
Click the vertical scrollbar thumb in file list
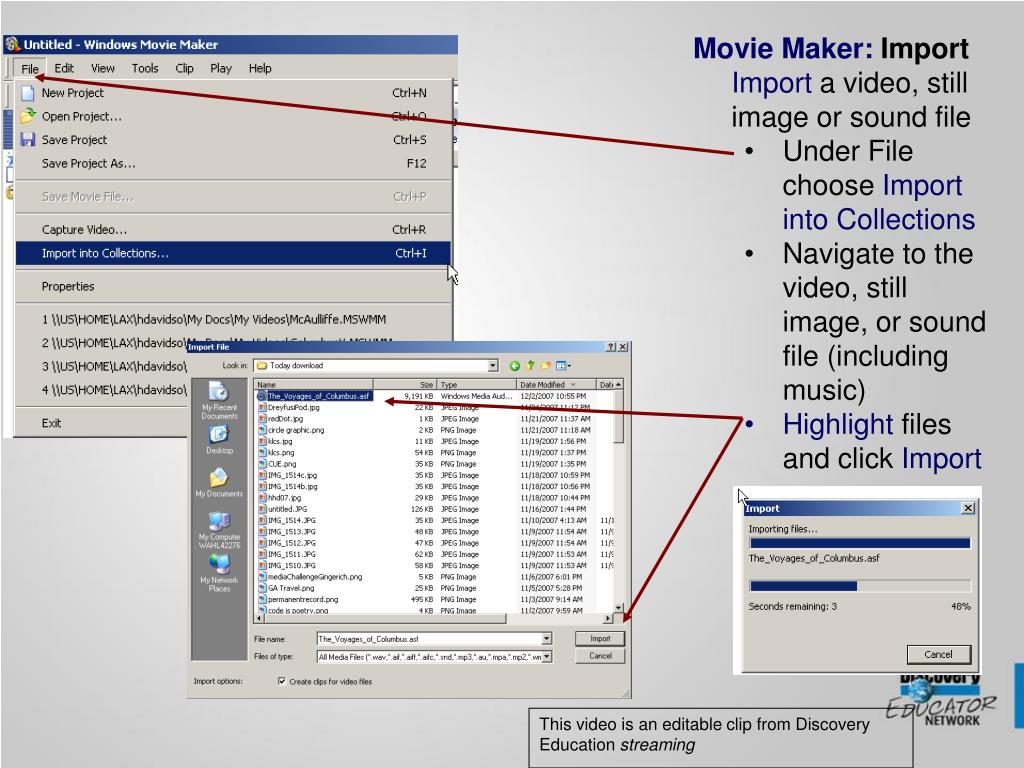[x=618, y=417]
